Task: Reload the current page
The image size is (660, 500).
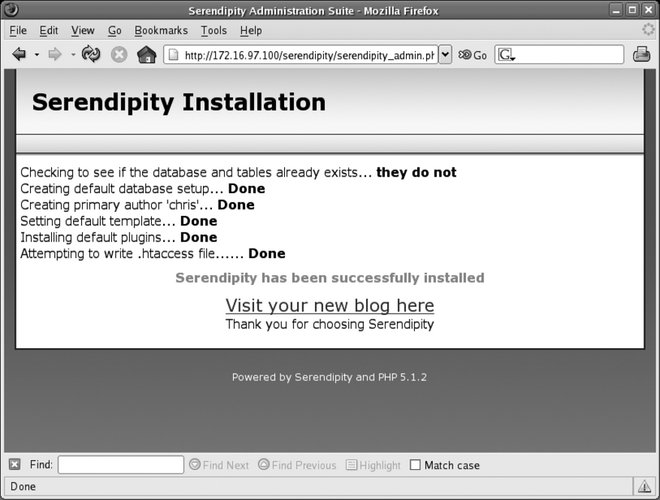Action: 91,54
